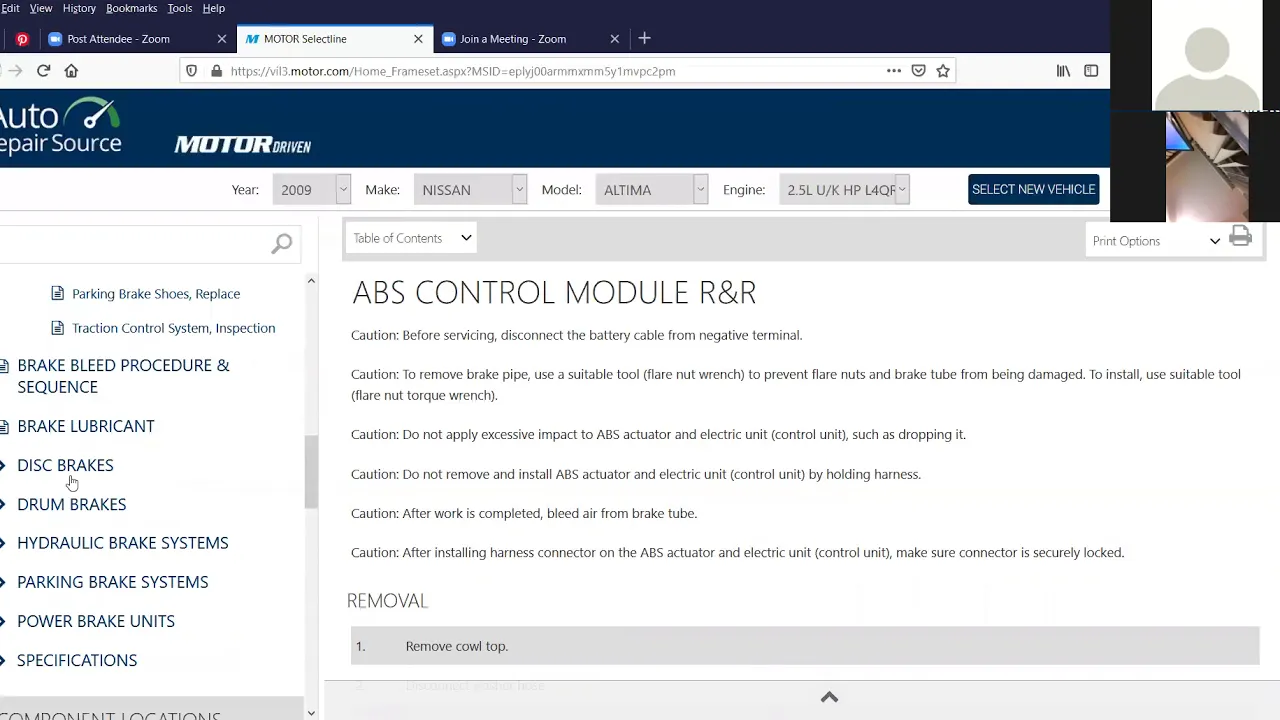Screen dimensions: 1280x720
Task: Click the printer icon beside Print Options
Action: click(1240, 237)
